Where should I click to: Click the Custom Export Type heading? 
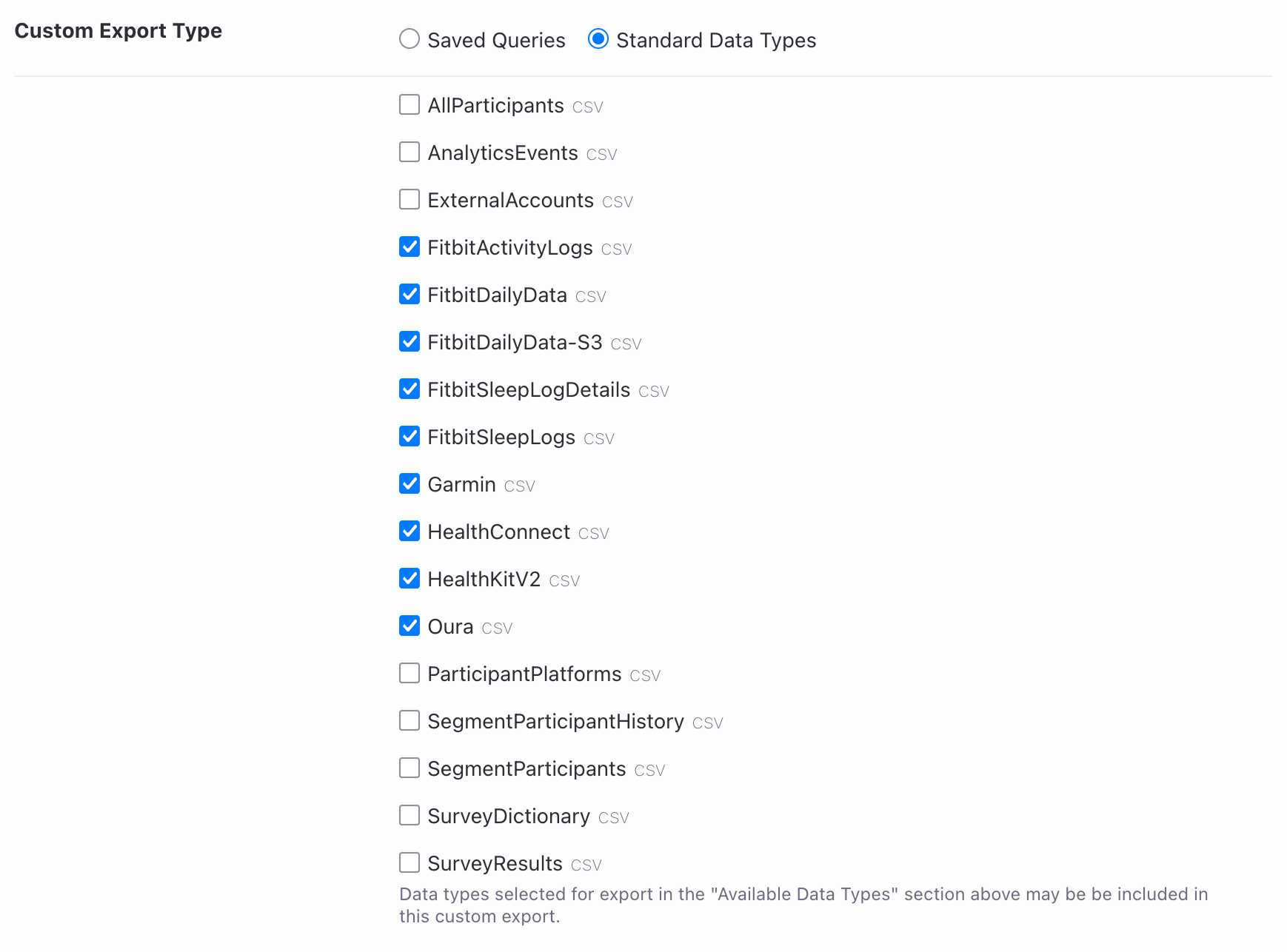[118, 31]
